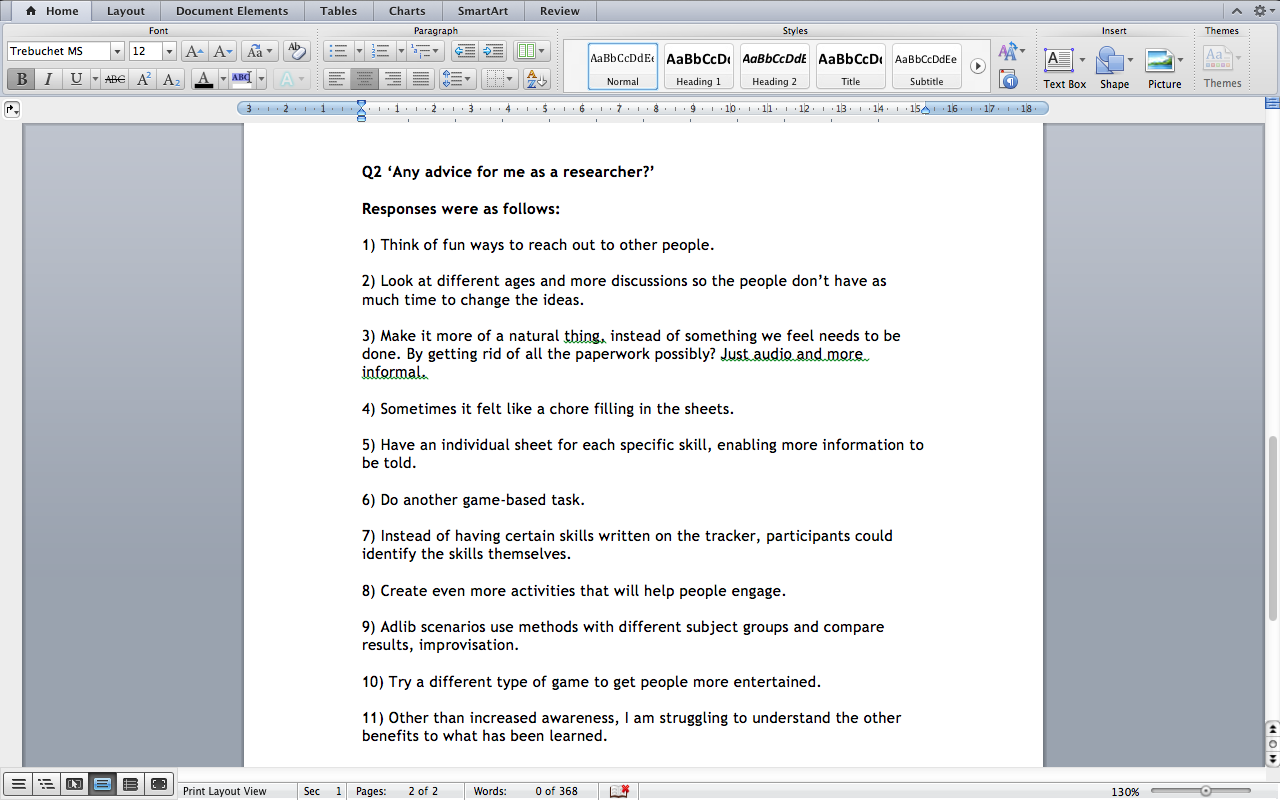The height and width of the screenshot is (800, 1280).
Task: Click the word count in status bar
Action: (556, 791)
